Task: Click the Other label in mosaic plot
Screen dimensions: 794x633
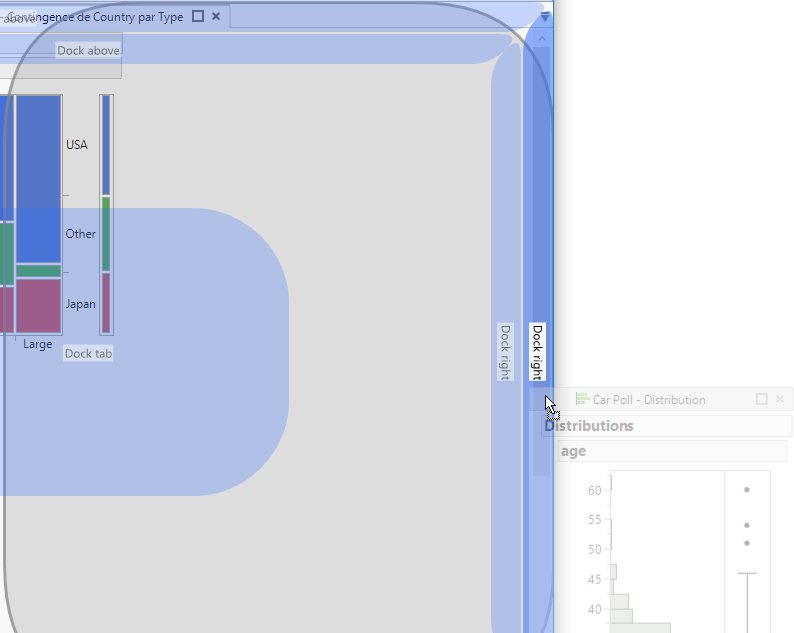Action: (x=81, y=234)
